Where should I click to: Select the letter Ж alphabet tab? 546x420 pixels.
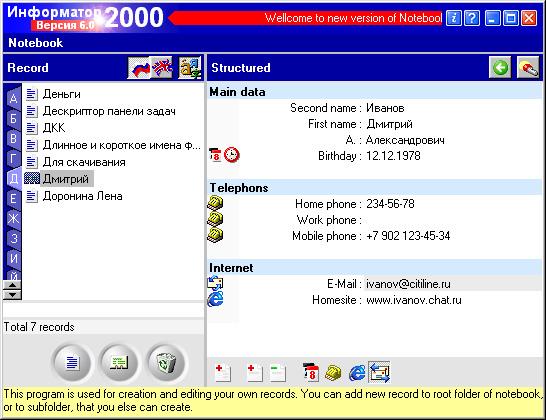[x=13, y=219]
